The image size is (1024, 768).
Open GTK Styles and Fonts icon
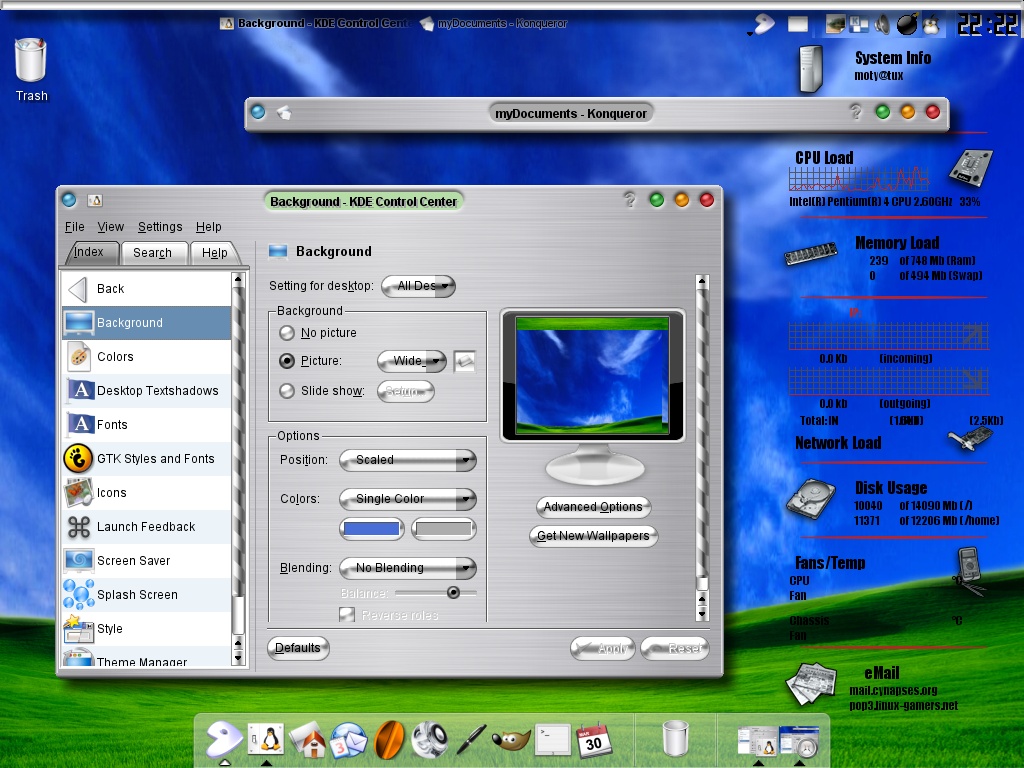[x=78, y=458]
